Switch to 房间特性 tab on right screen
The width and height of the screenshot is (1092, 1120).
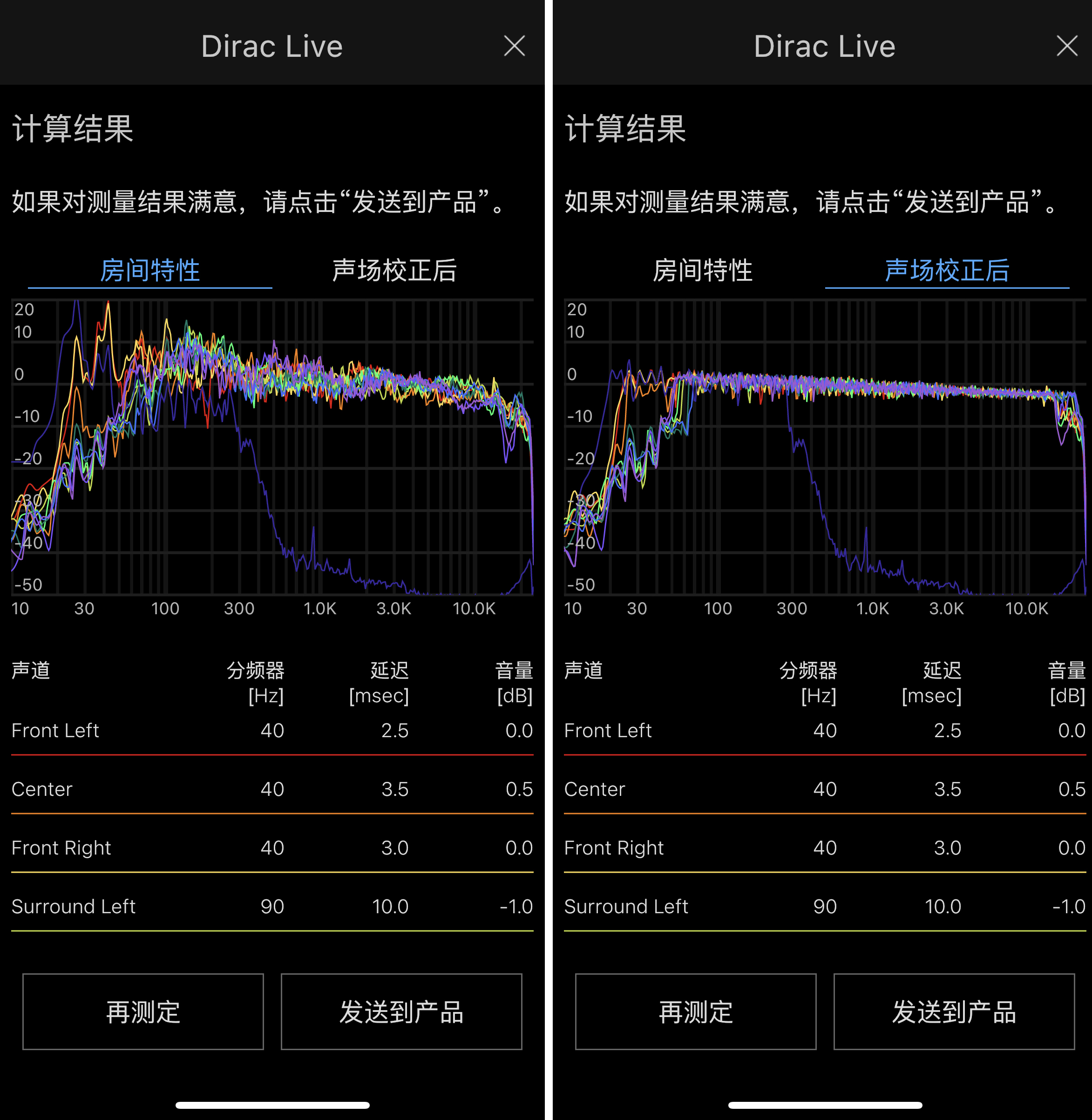[704, 272]
